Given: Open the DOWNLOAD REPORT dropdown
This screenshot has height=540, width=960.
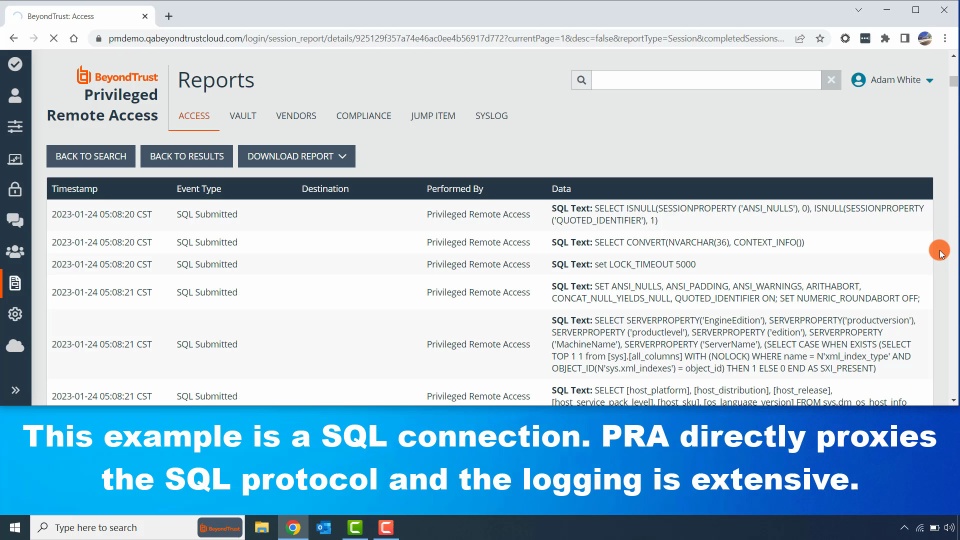Looking at the screenshot, I should click(296, 156).
